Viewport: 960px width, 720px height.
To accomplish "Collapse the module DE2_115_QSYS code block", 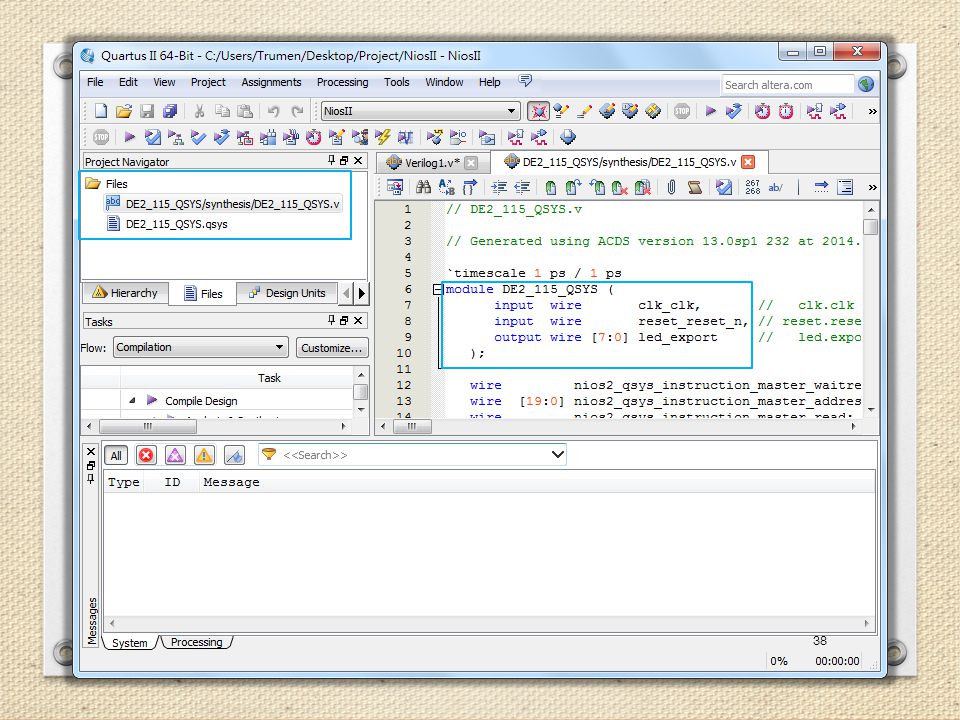I will point(437,289).
